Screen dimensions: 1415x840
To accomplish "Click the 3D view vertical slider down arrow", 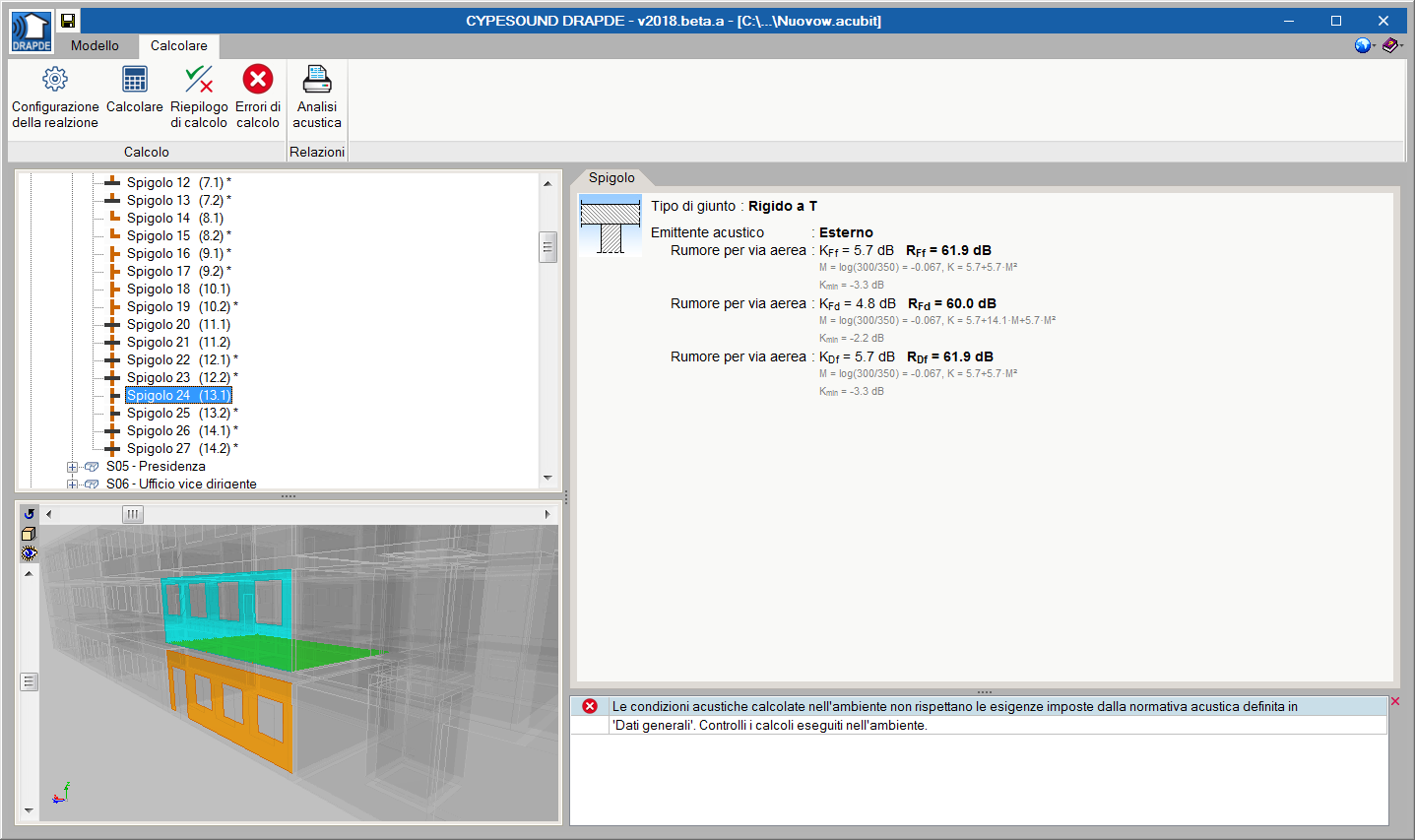I will coord(29,811).
